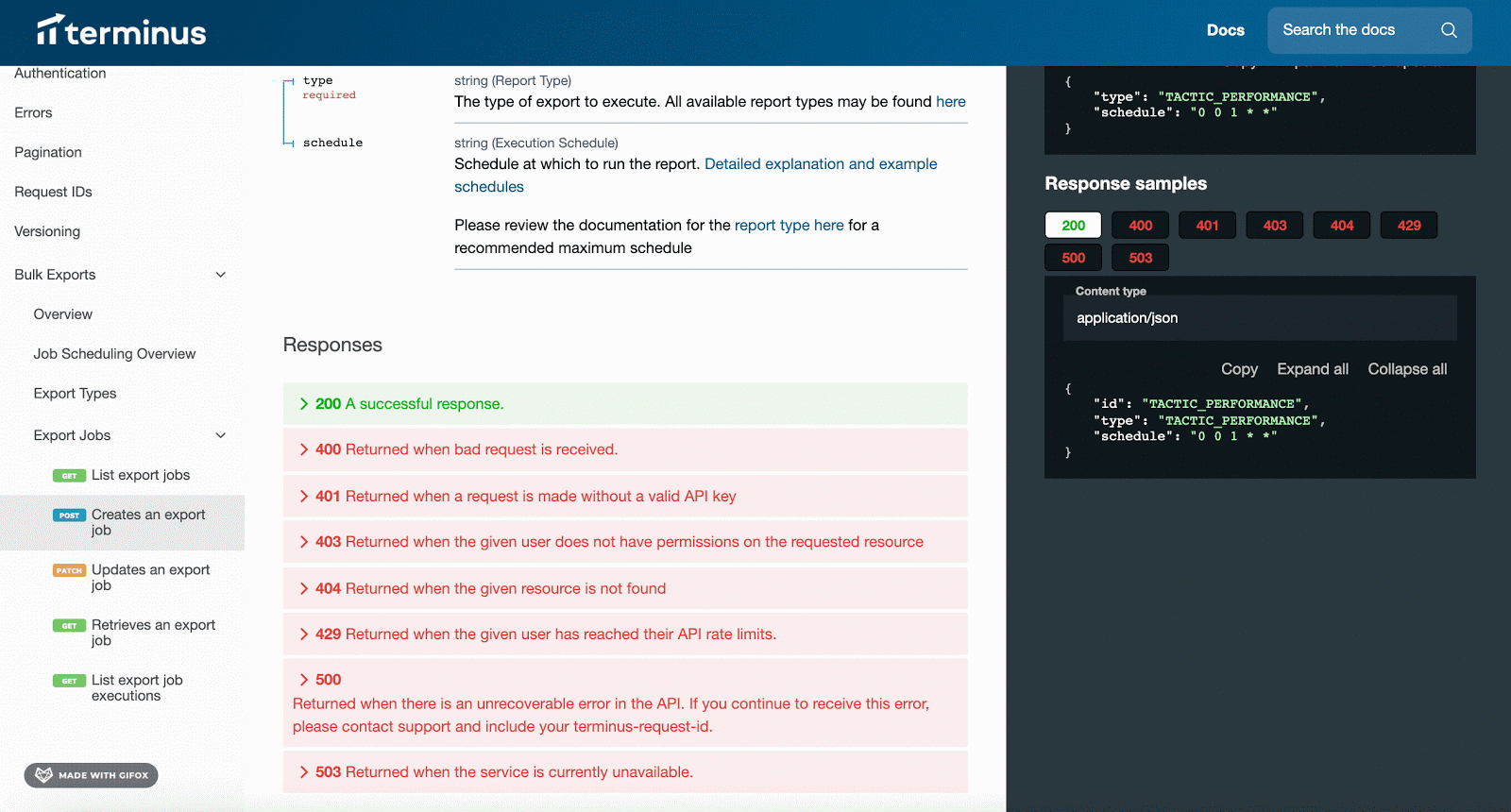
Task: Copy the response sample JSON
Action: 1239,369
